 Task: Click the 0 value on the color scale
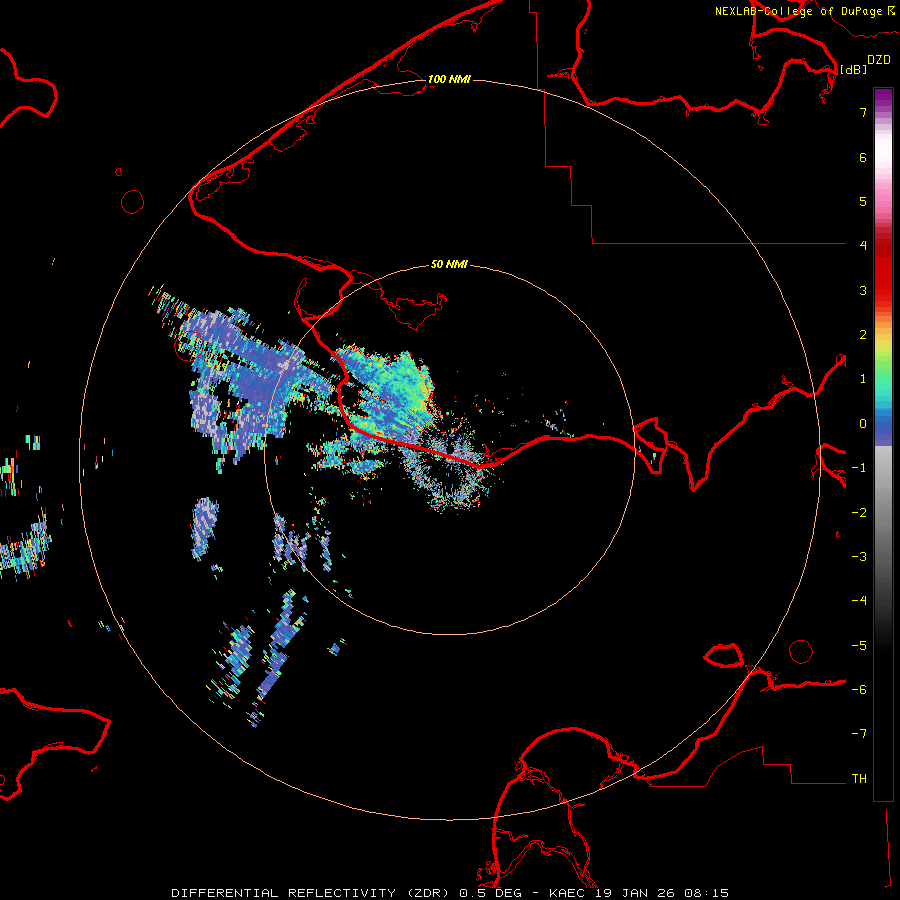coord(863,424)
